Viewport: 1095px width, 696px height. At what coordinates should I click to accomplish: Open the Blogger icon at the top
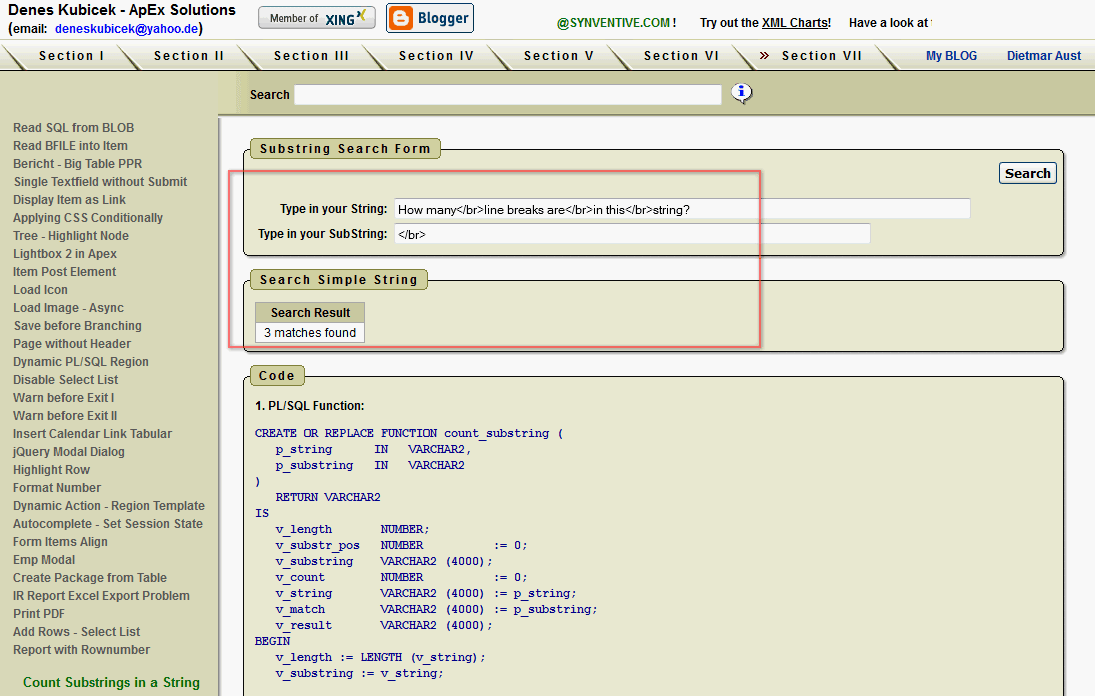(429, 18)
